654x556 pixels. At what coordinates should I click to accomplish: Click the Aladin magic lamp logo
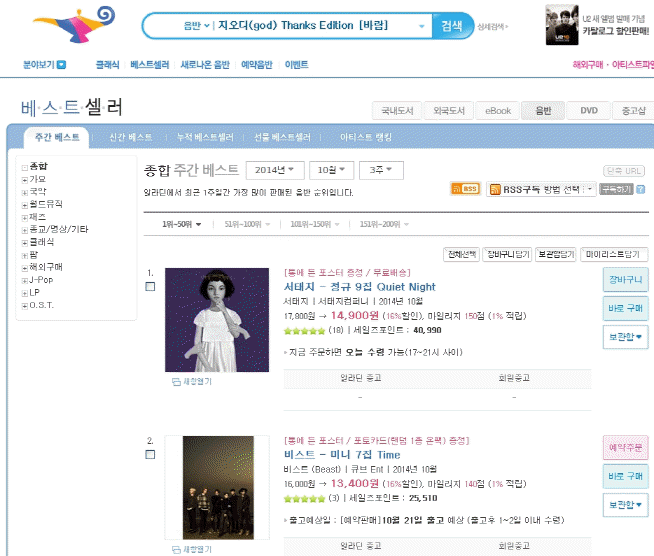click(x=73, y=24)
